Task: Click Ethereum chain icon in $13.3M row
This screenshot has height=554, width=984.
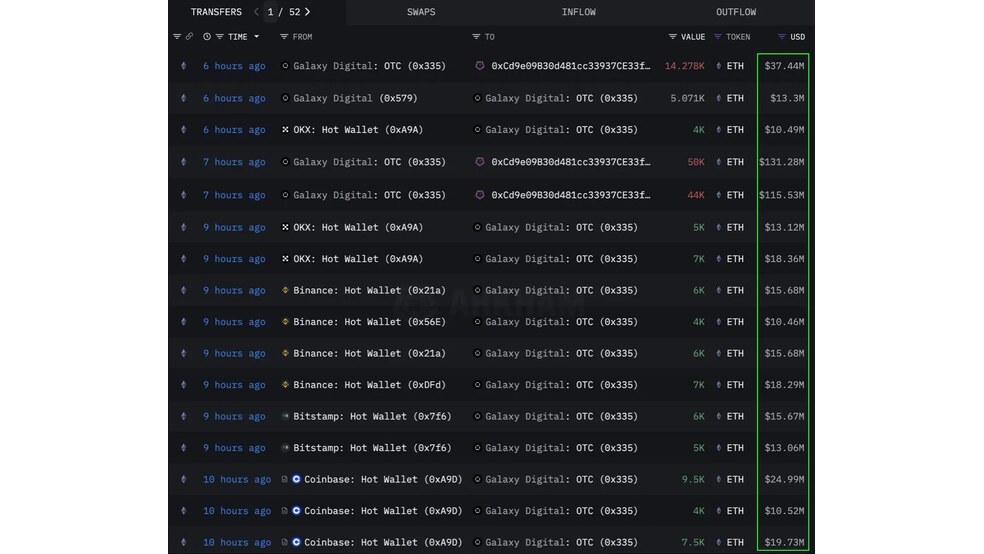Action: tap(184, 98)
